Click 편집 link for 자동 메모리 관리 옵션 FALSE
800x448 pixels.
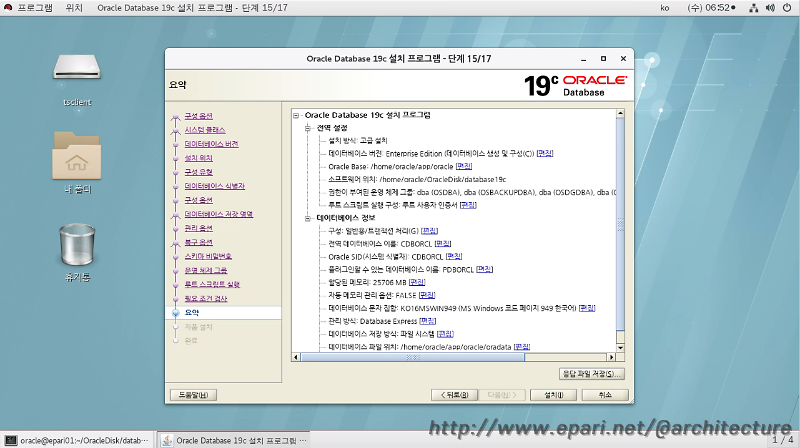click(427, 295)
